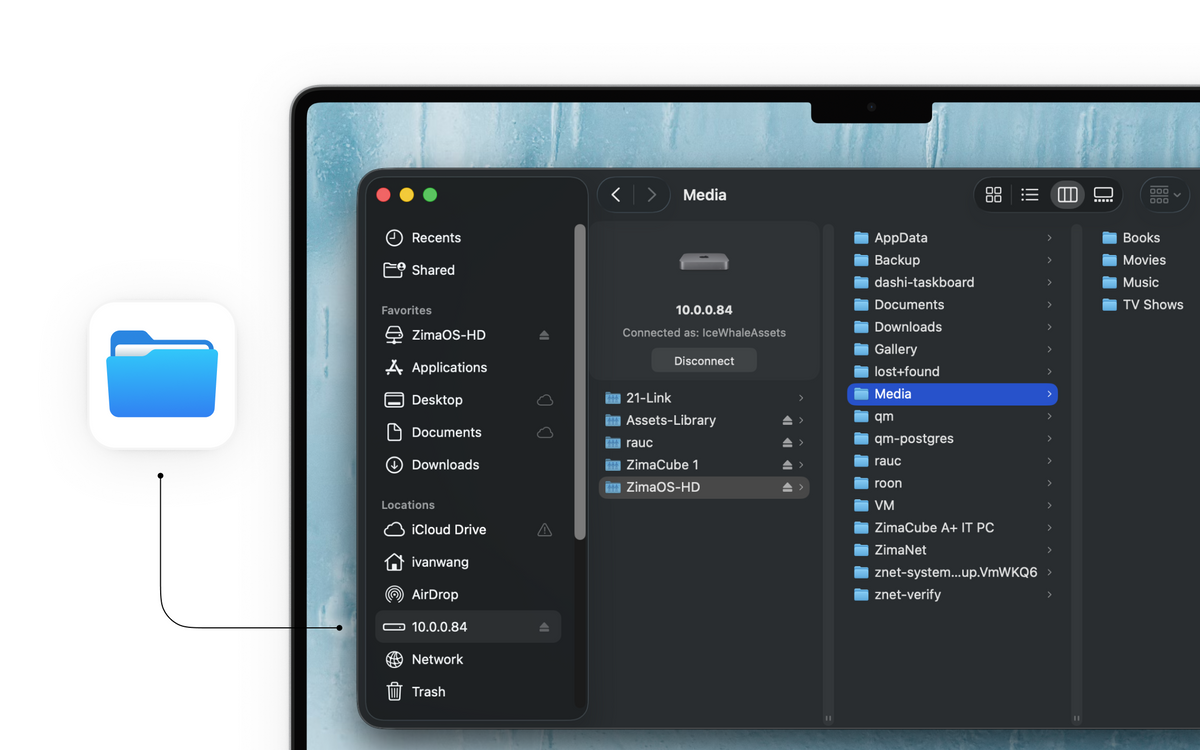1200x750 pixels.
Task: Select the 10.0.0.84 server in sidebar
Action: click(x=468, y=627)
